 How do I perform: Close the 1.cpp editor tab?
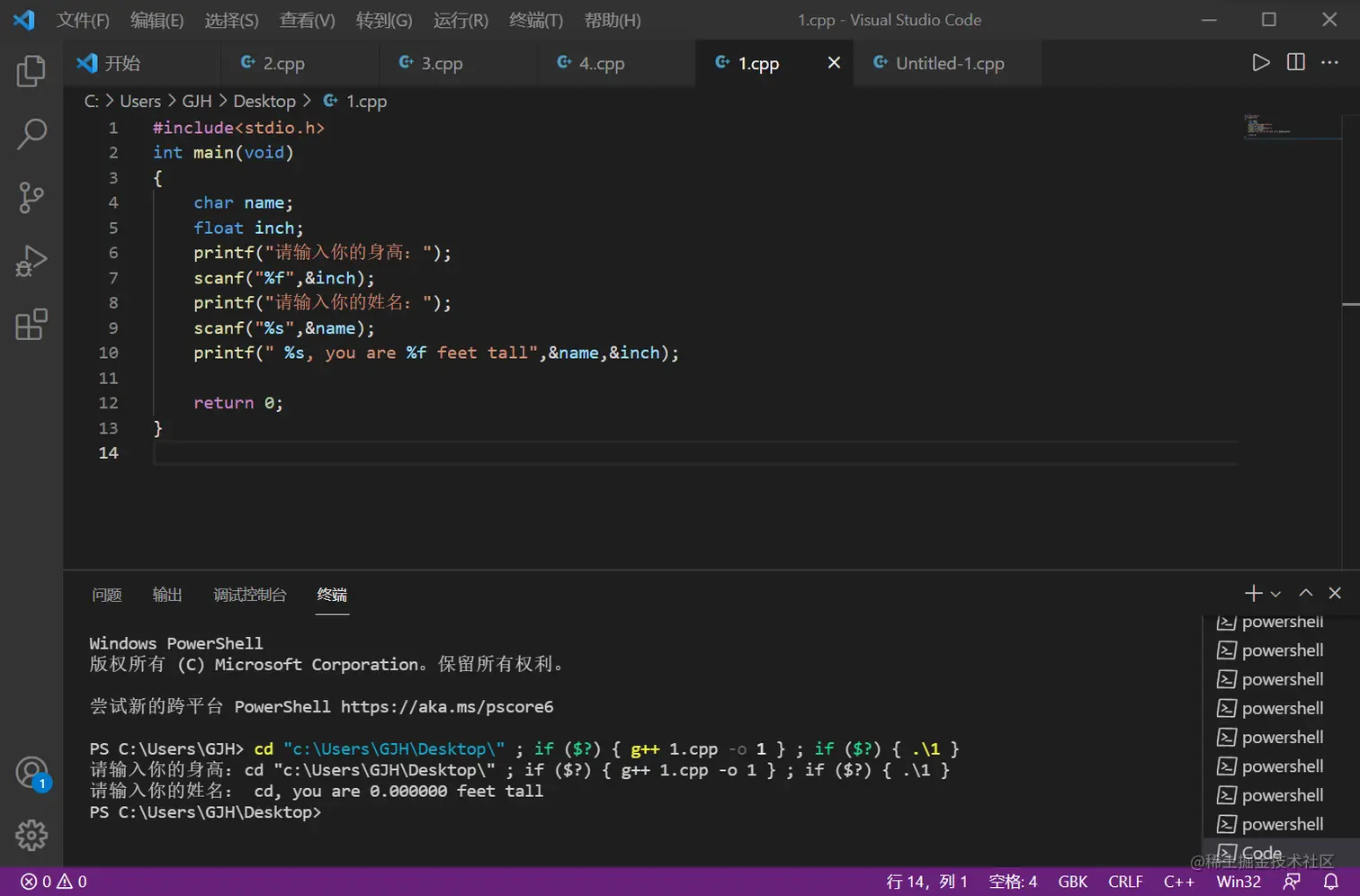tap(834, 62)
